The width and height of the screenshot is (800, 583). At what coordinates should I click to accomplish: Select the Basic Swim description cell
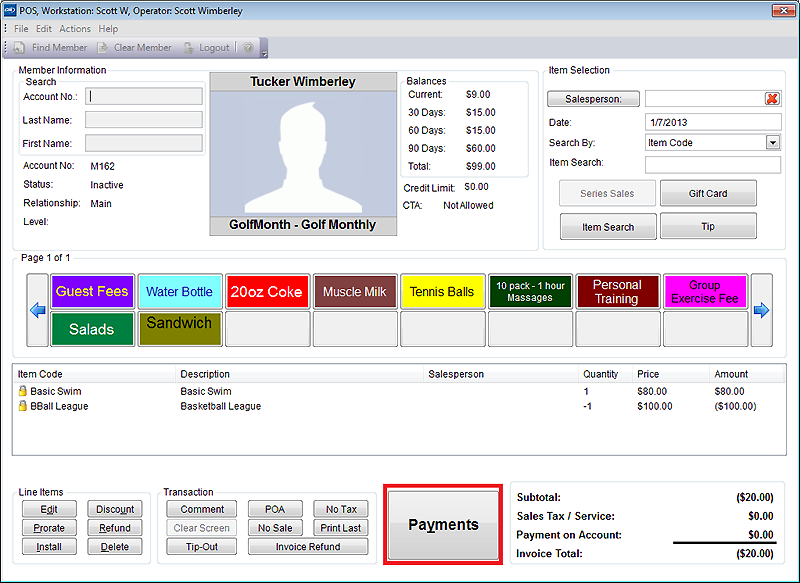(x=206, y=391)
